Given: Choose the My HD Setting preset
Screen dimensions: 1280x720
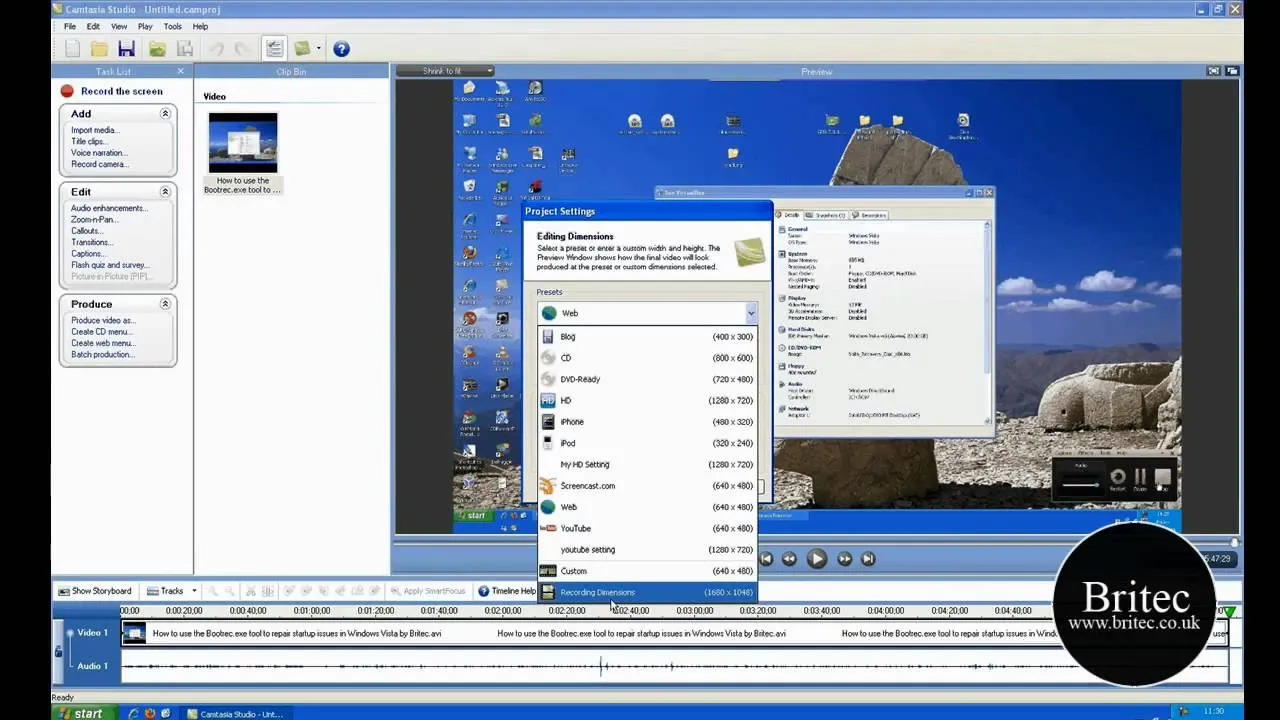Looking at the screenshot, I should 648,465.
